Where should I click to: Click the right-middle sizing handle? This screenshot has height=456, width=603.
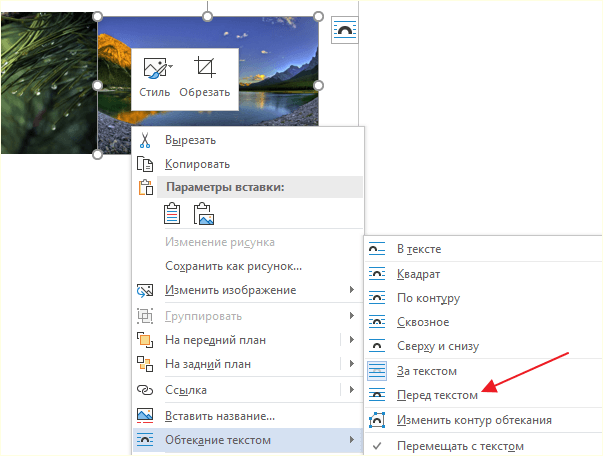pos(318,85)
